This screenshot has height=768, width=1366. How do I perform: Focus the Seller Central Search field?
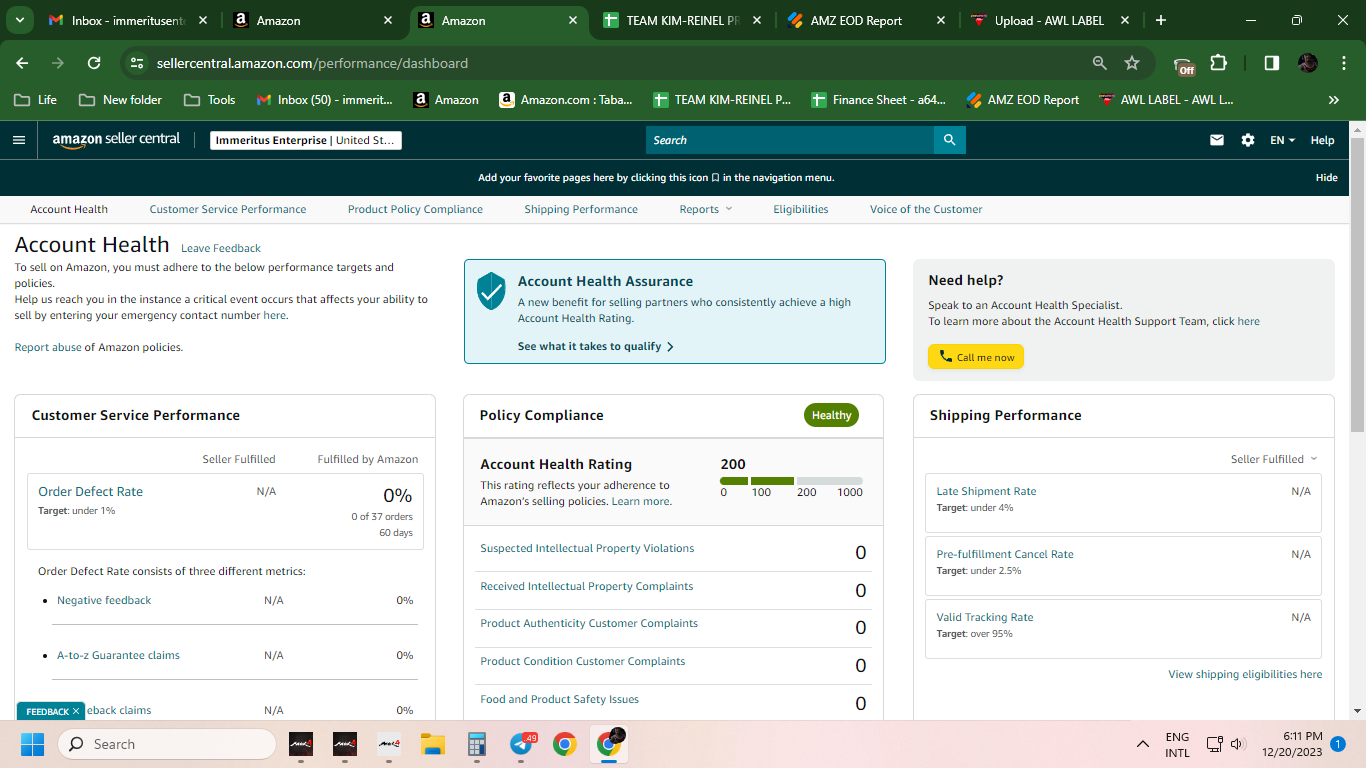tap(790, 140)
